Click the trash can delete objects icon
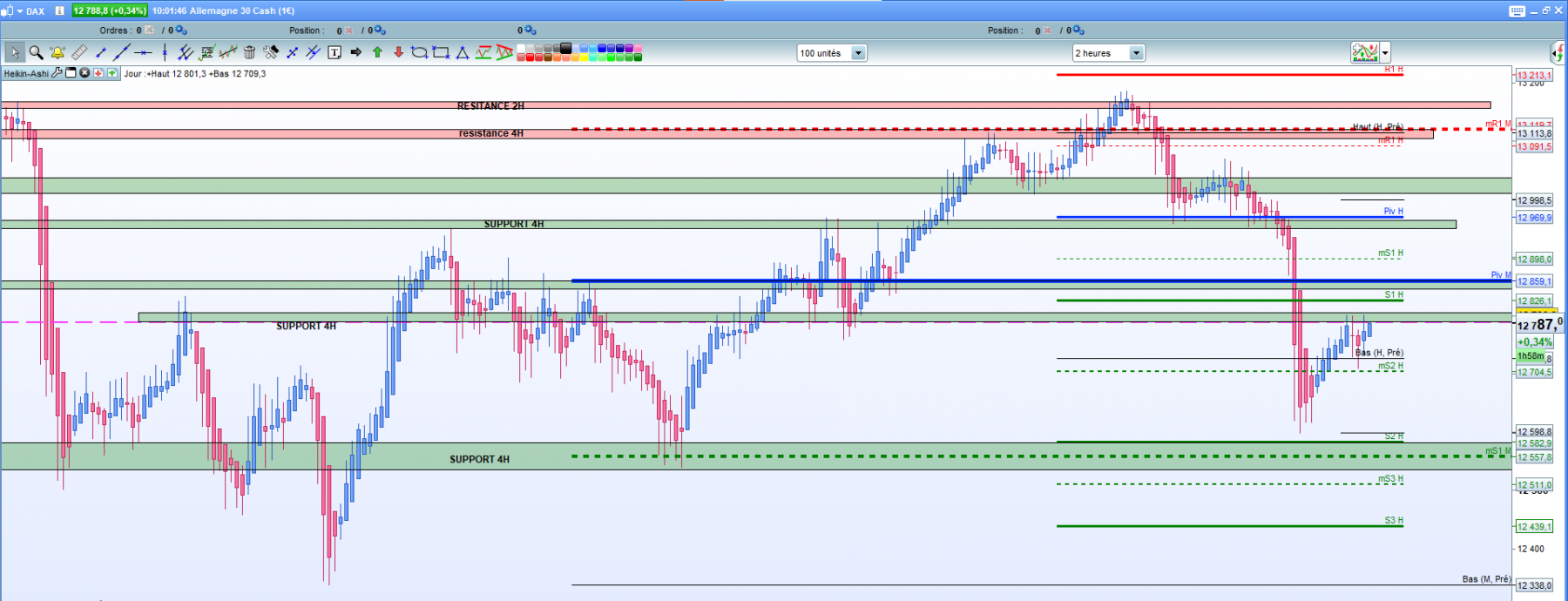Viewport: 1568px width, 601px height. coord(249,52)
